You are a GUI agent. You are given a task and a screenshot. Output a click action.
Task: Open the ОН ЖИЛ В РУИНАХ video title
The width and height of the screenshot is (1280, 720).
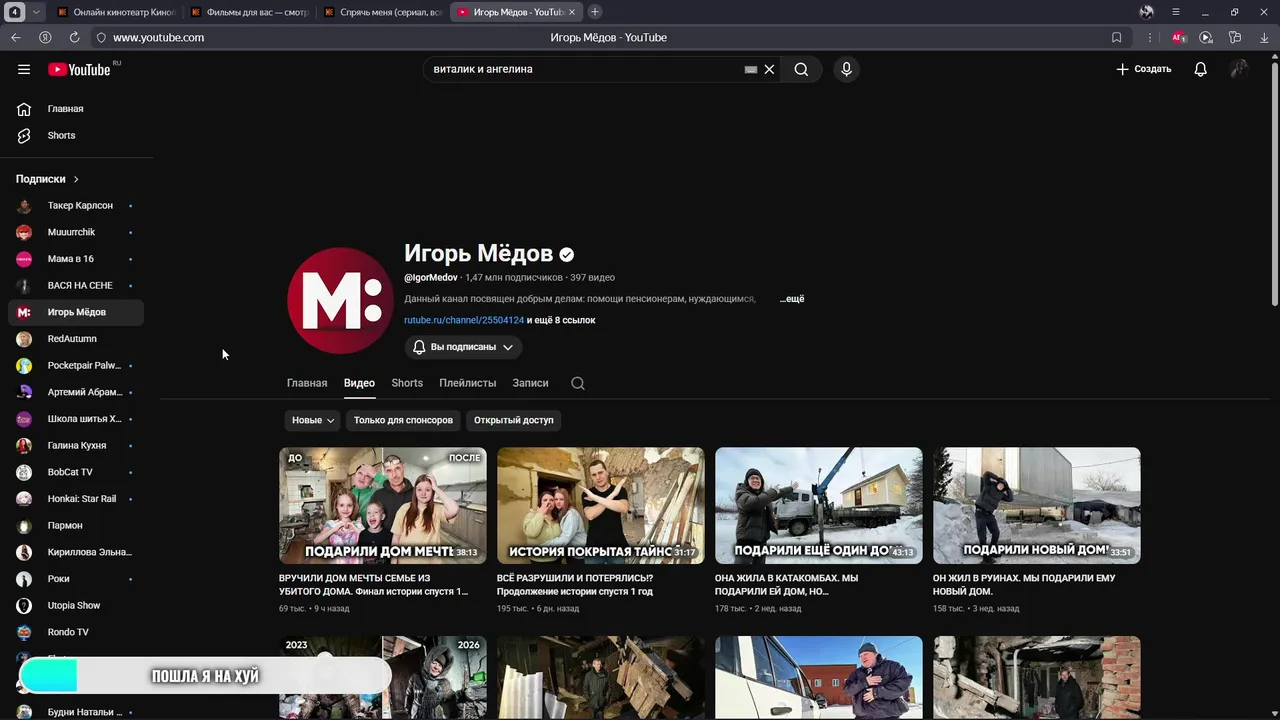coord(1024,584)
